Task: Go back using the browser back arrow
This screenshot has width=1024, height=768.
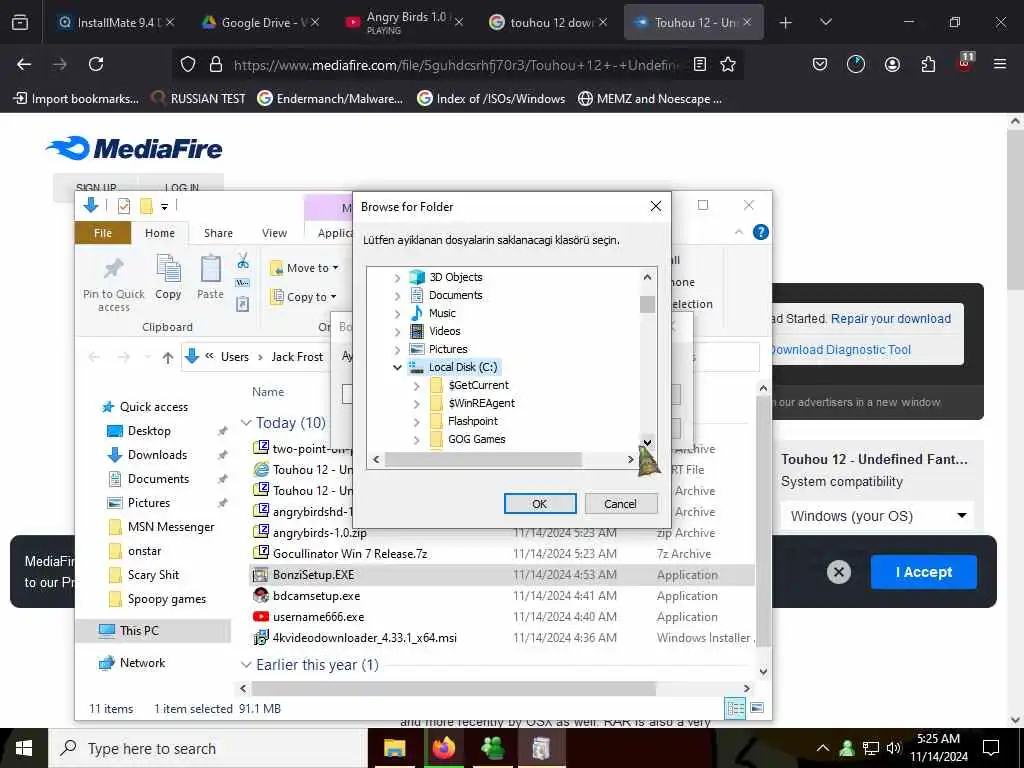Action: click(24, 64)
